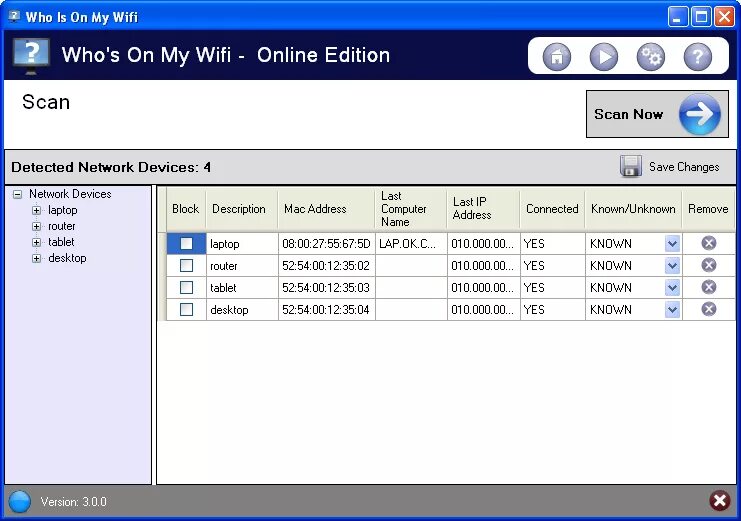Click the Save Changes label
This screenshot has width=741, height=521.
click(x=684, y=167)
